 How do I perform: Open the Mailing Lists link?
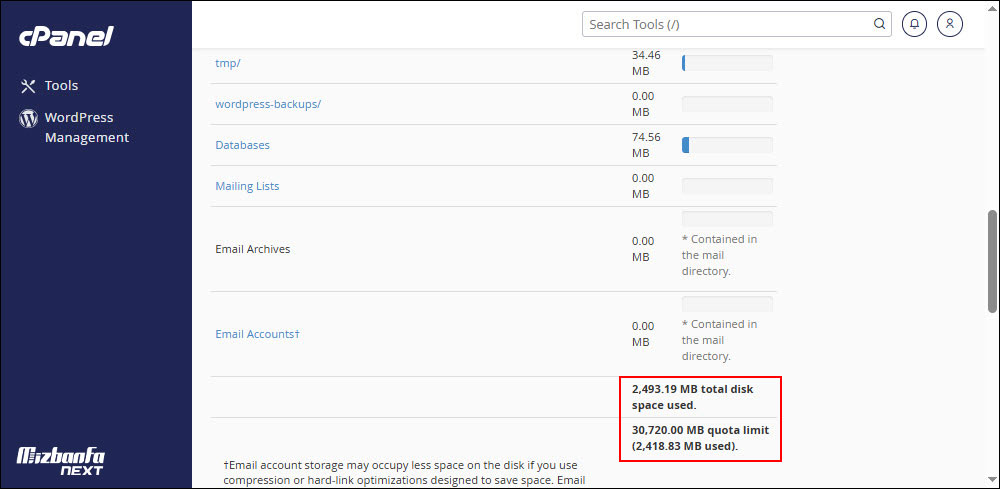tap(247, 186)
